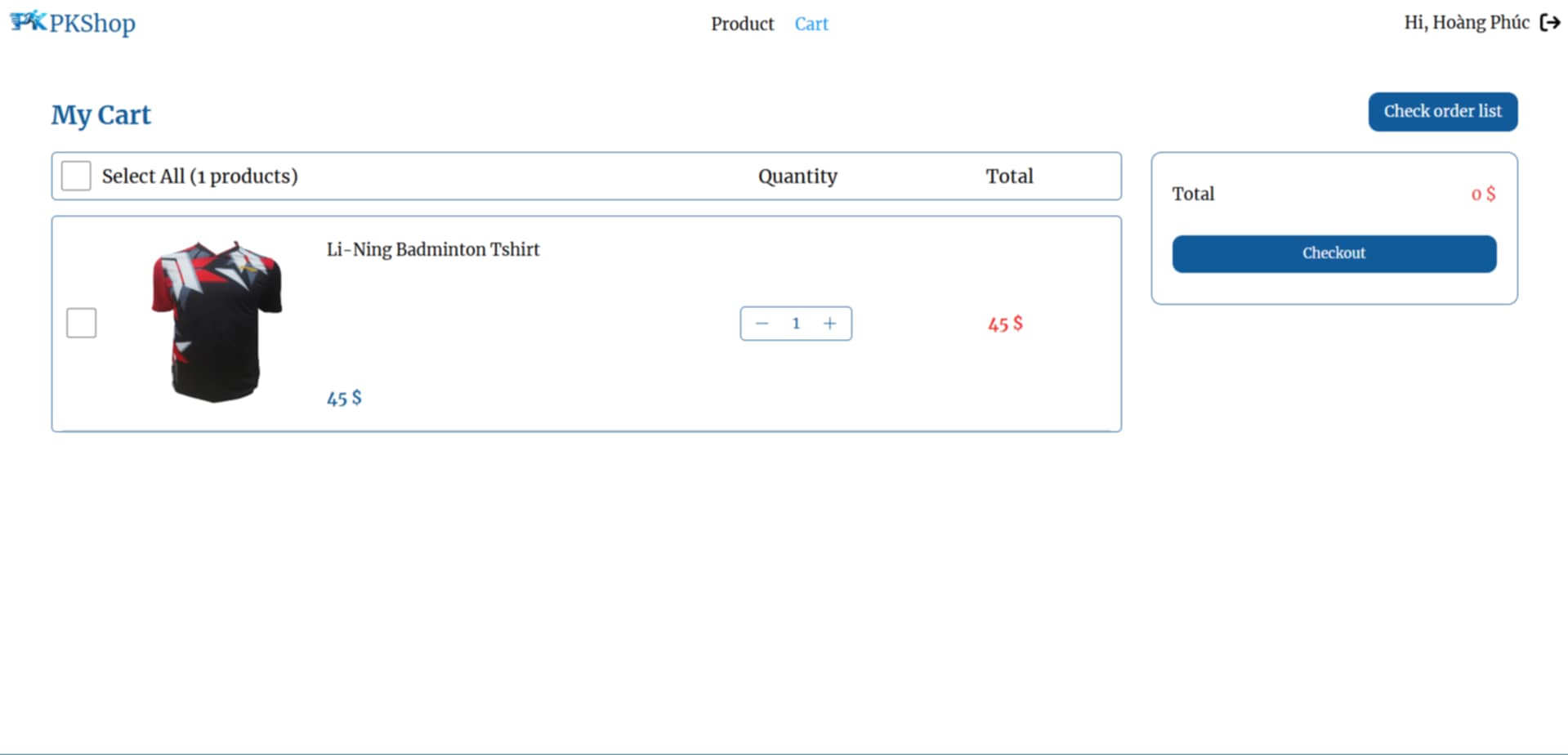This screenshot has width=1568, height=755.
Task: Enable the Select All checkbox
Action: [x=75, y=175]
